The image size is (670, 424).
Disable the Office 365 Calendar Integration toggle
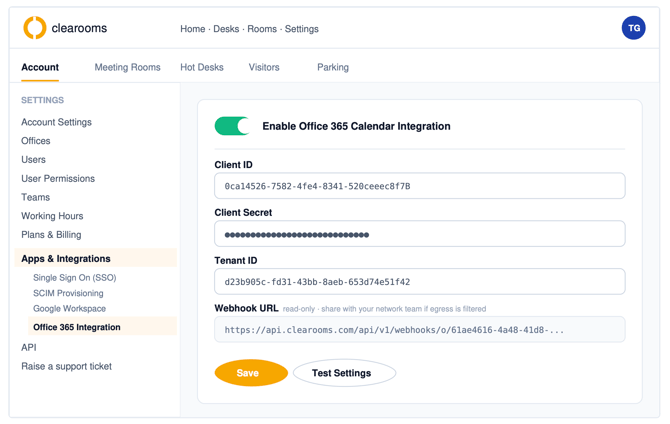tap(232, 126)
